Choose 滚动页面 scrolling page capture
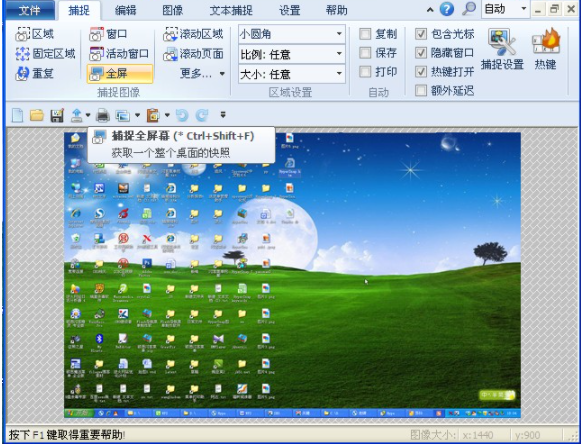 coord(193,54)
